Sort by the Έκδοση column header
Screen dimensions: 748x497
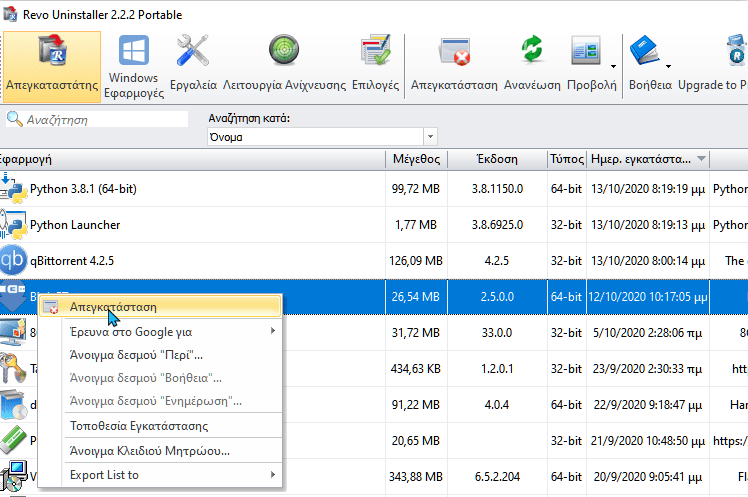497,159
